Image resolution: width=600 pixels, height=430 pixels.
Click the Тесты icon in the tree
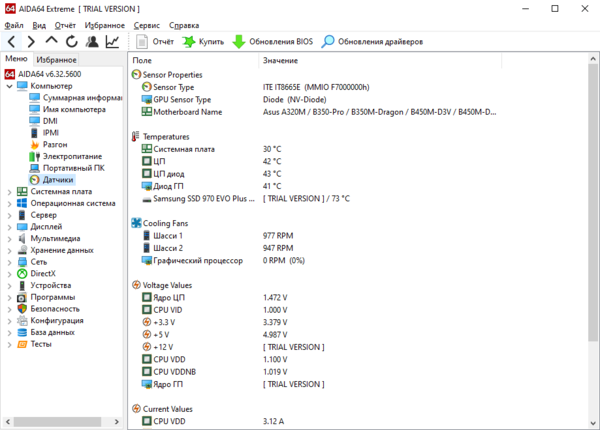tap(22, 344)
